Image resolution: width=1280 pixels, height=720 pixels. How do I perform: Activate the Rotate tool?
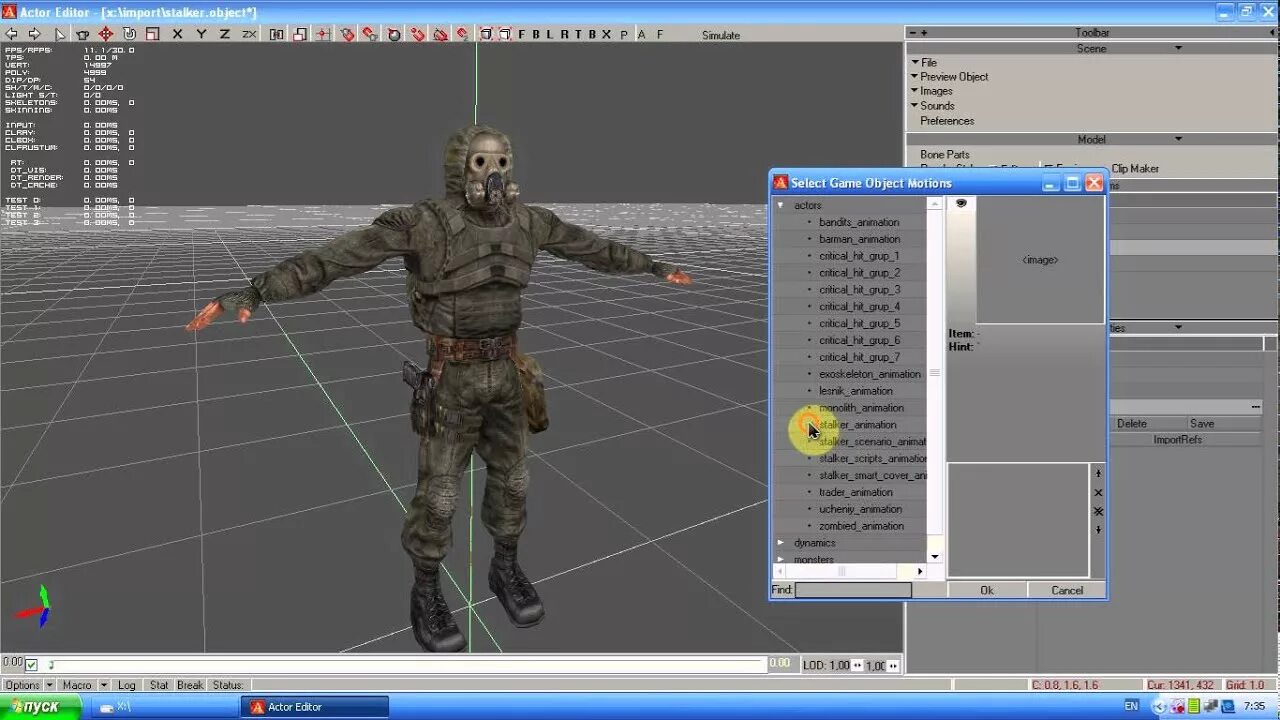(129, 34)
